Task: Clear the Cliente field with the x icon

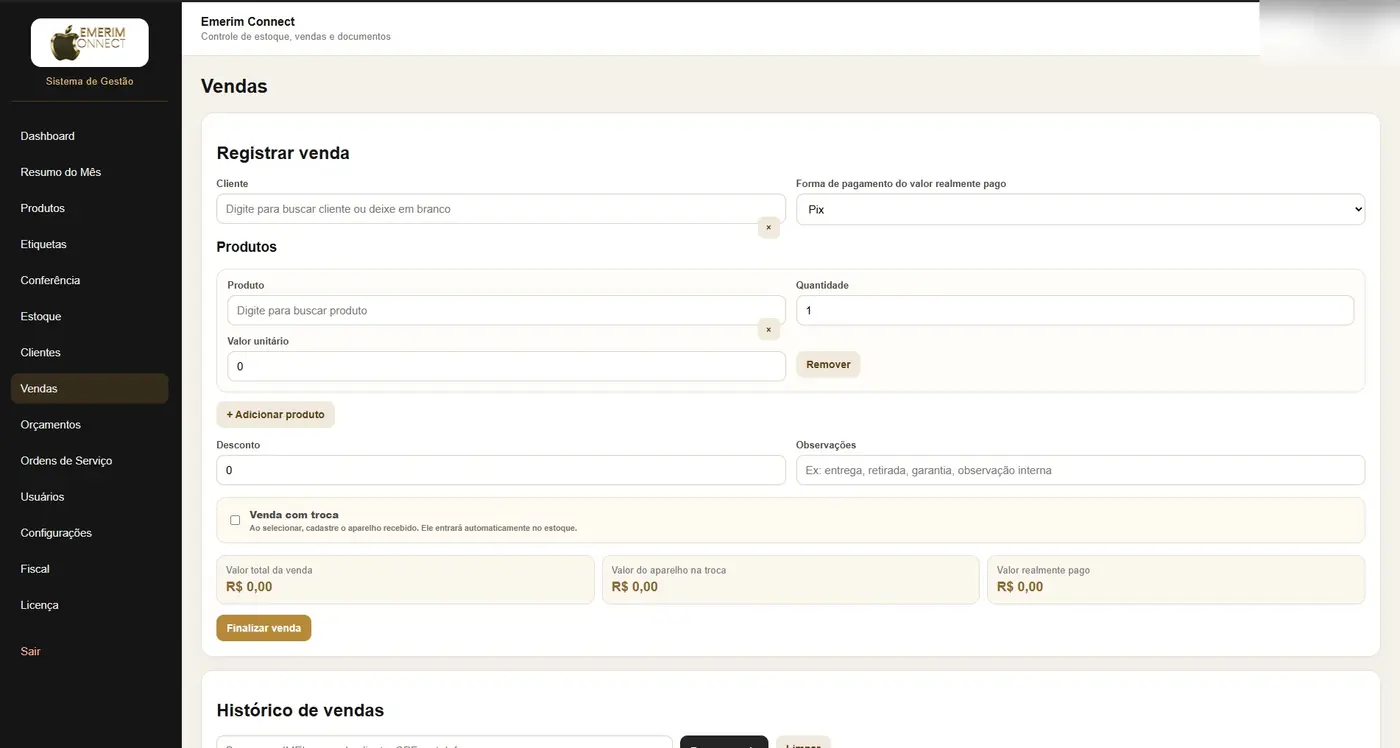Action: point(768,228)
